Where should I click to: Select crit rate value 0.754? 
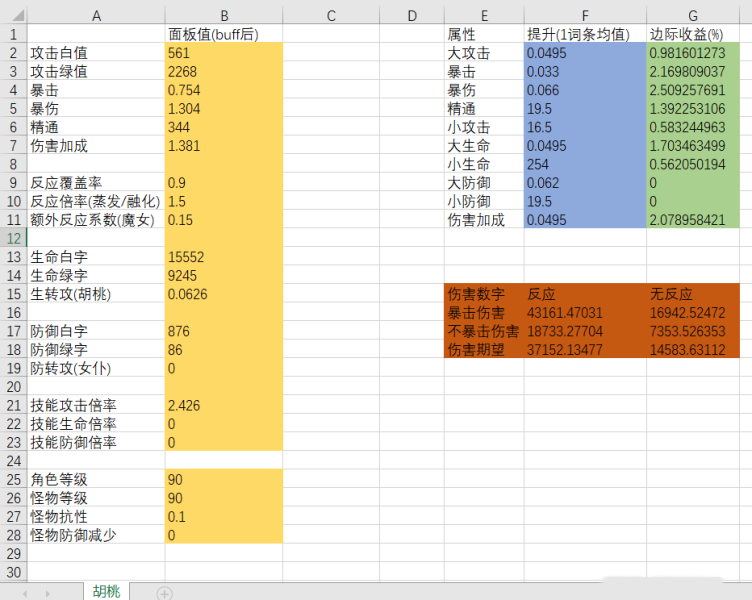[x=224, y=90]
